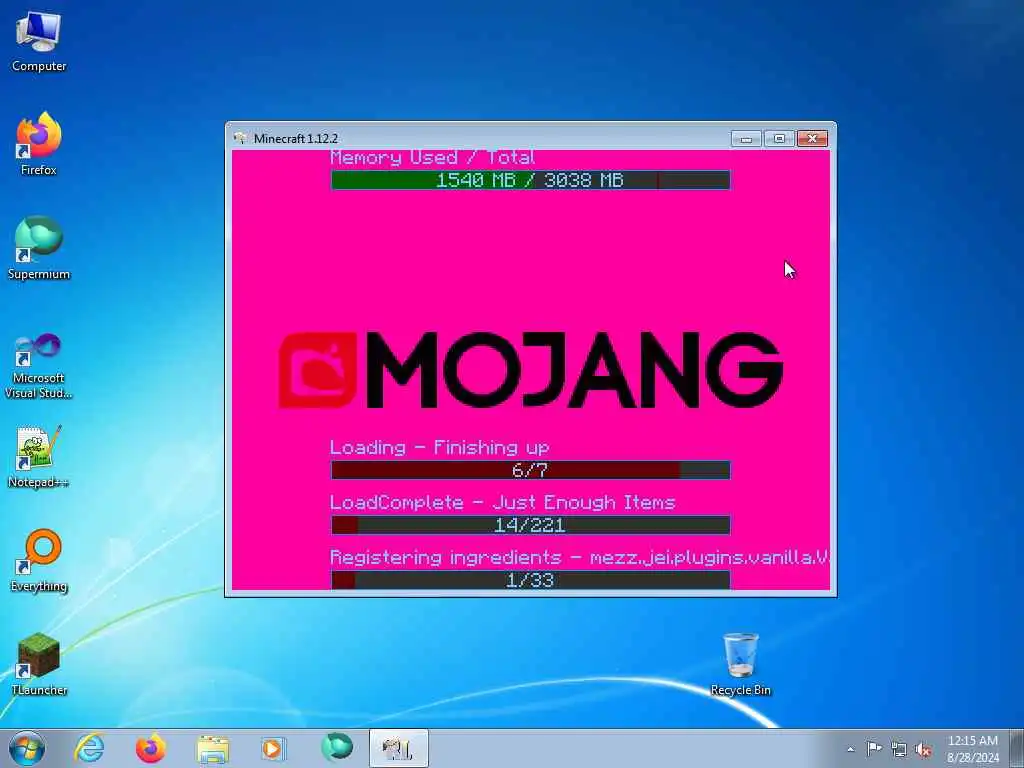This screenshot has height=768, width=1024.
Task: Open the Windows Start menu
Action: pos(27,748)
